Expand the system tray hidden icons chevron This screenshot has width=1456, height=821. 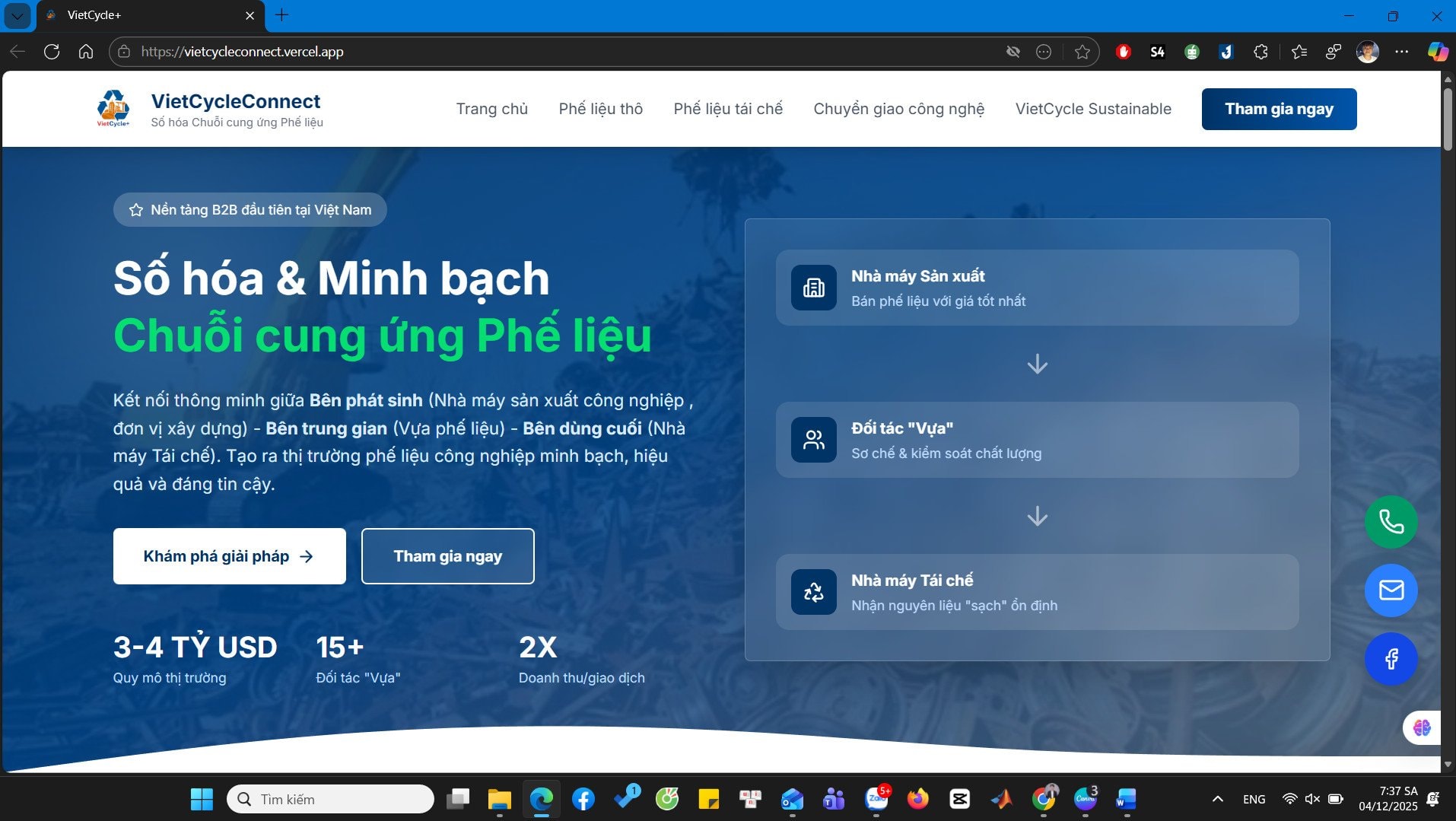[1217, 799]
